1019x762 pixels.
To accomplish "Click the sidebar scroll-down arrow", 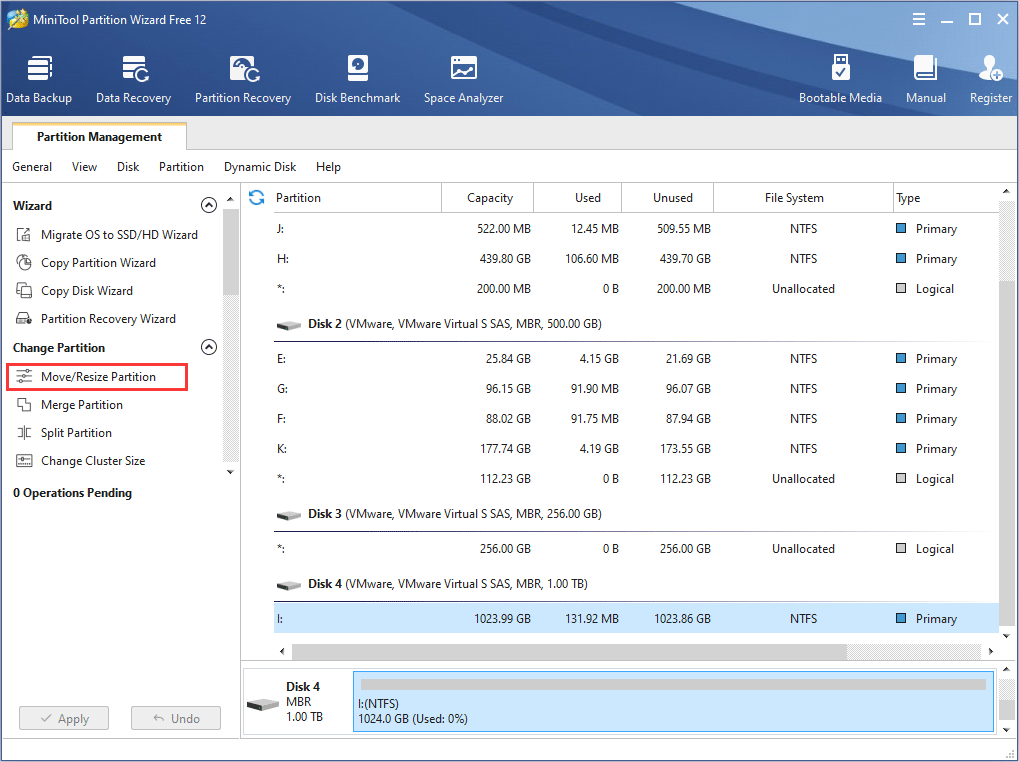I will point(230,472).
